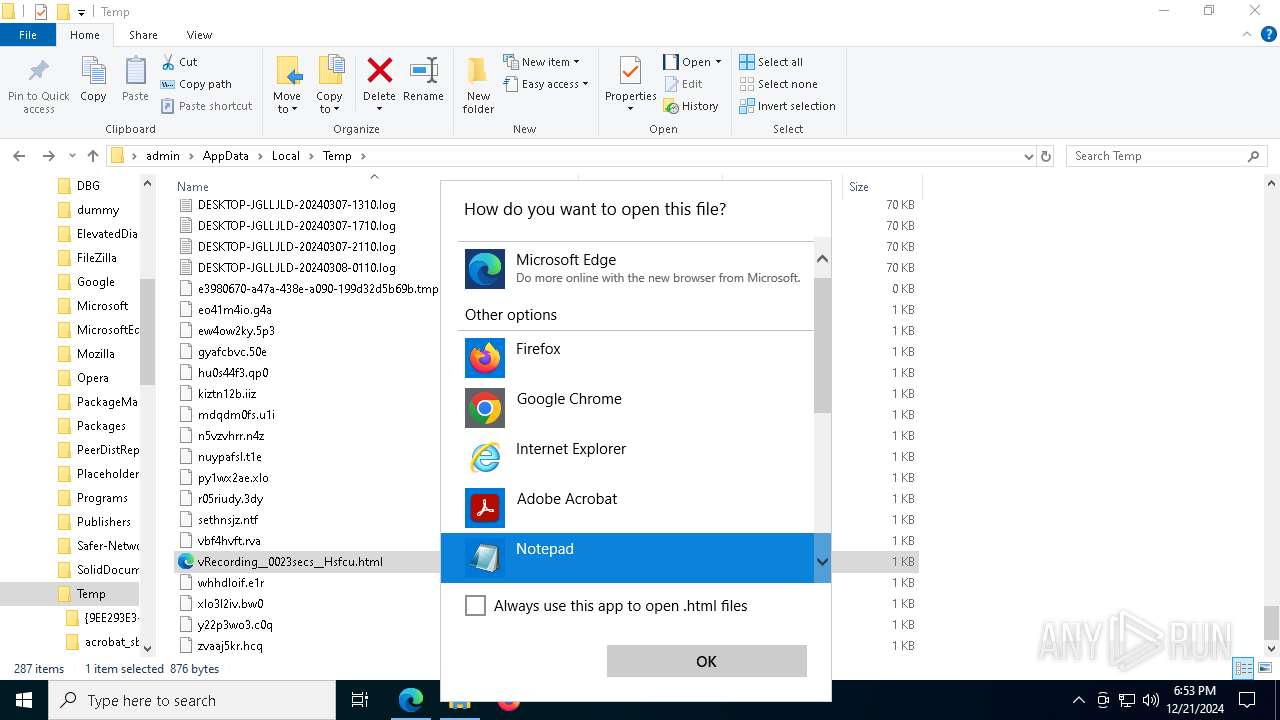Click History in the Open group

point(690,106)
